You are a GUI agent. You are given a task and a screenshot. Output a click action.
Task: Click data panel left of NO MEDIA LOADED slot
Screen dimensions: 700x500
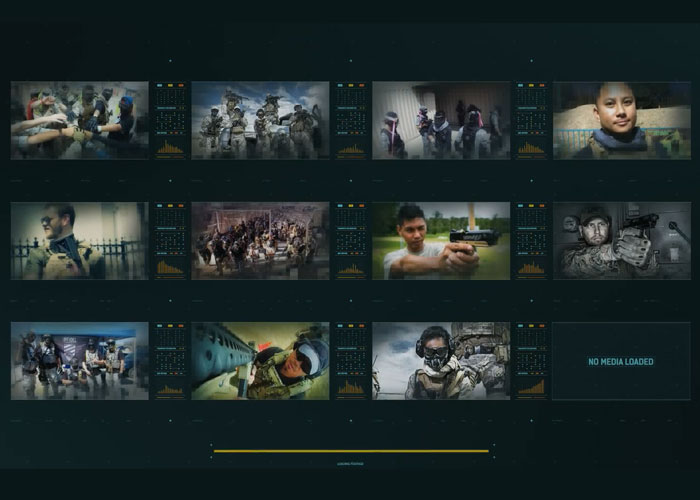531,361
